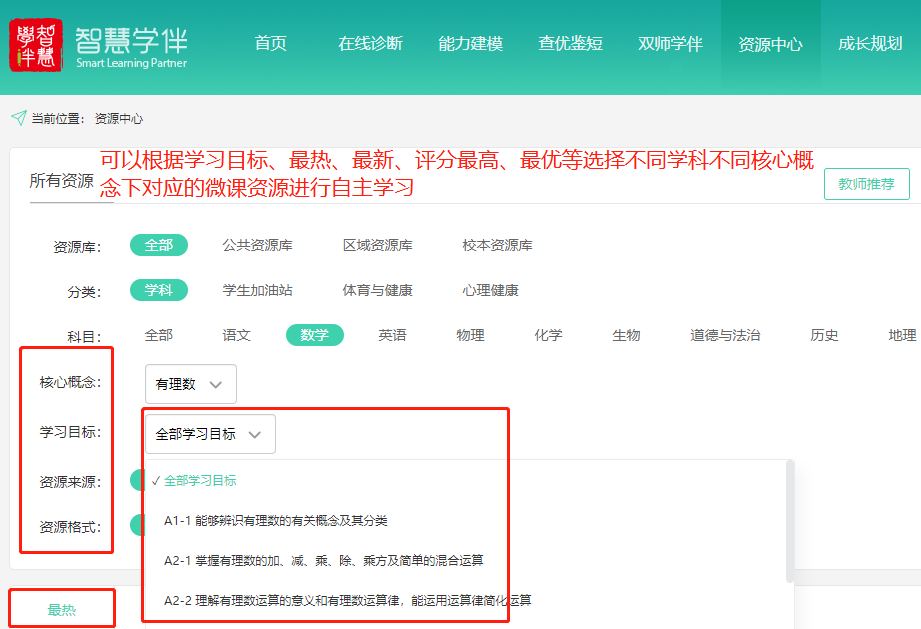
Task: Go to 能力建模 in top navigation
Action: 470,44
